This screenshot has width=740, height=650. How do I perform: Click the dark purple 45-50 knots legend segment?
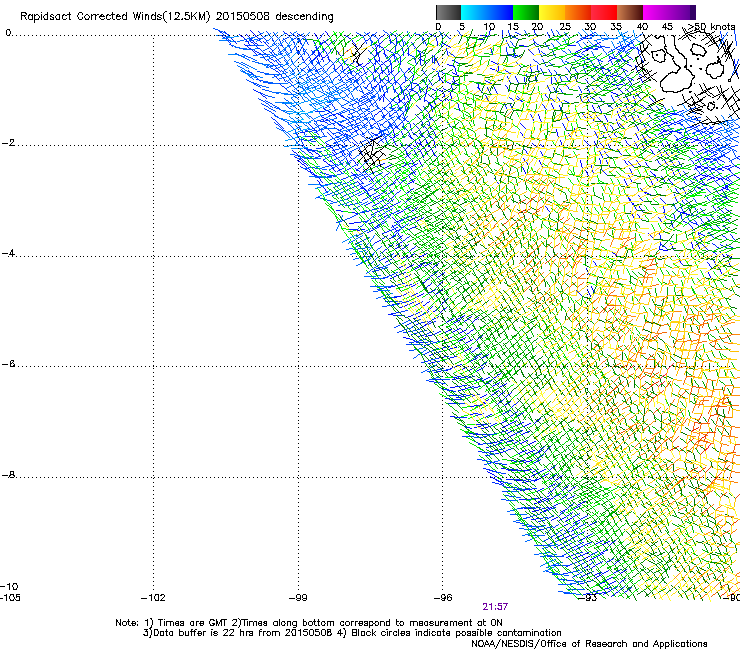click(682, 12)
